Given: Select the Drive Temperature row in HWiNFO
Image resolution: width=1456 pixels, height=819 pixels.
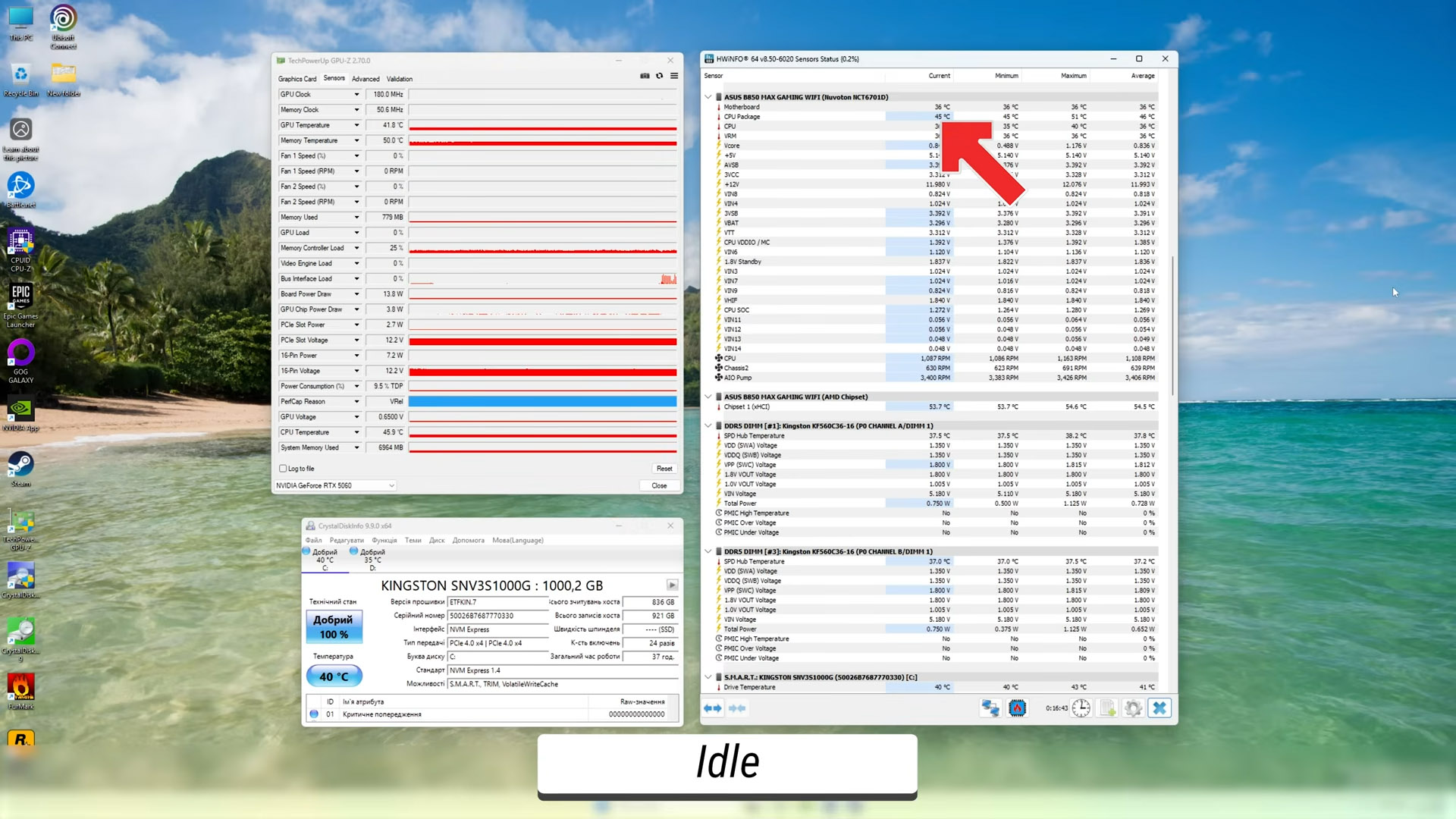Looking at the screenshot, I should pos(937,687).
